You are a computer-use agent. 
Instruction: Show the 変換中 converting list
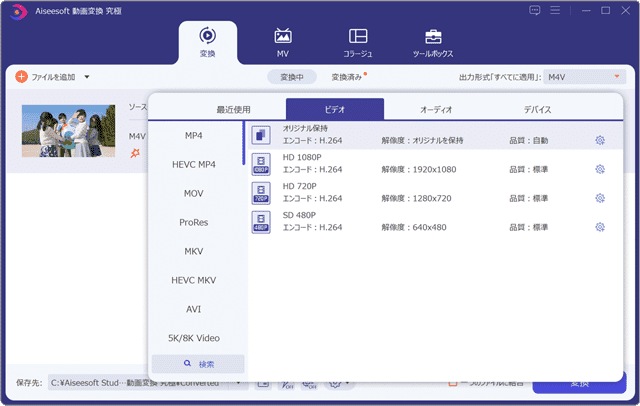click(x=292, y=77)
